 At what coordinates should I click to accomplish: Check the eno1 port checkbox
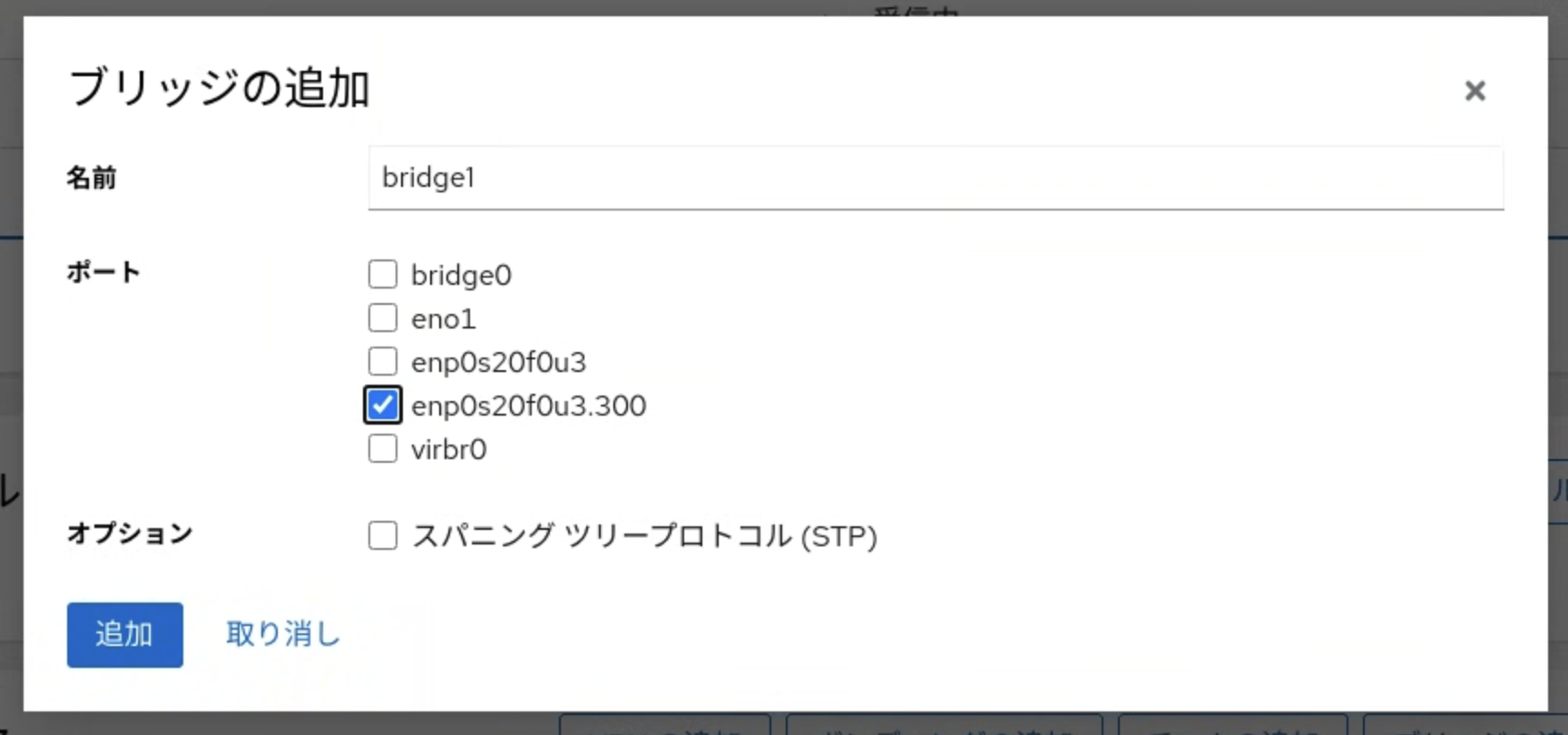click(382, 318)
